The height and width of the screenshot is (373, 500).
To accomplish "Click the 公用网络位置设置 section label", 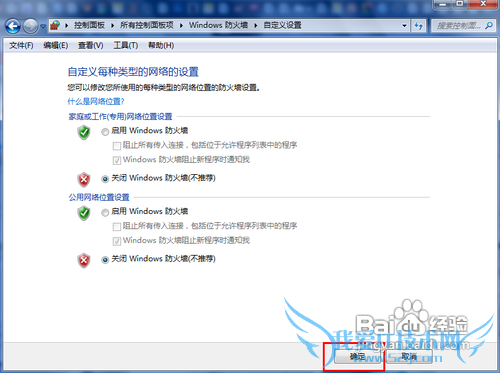I will (x=99, y=197).
